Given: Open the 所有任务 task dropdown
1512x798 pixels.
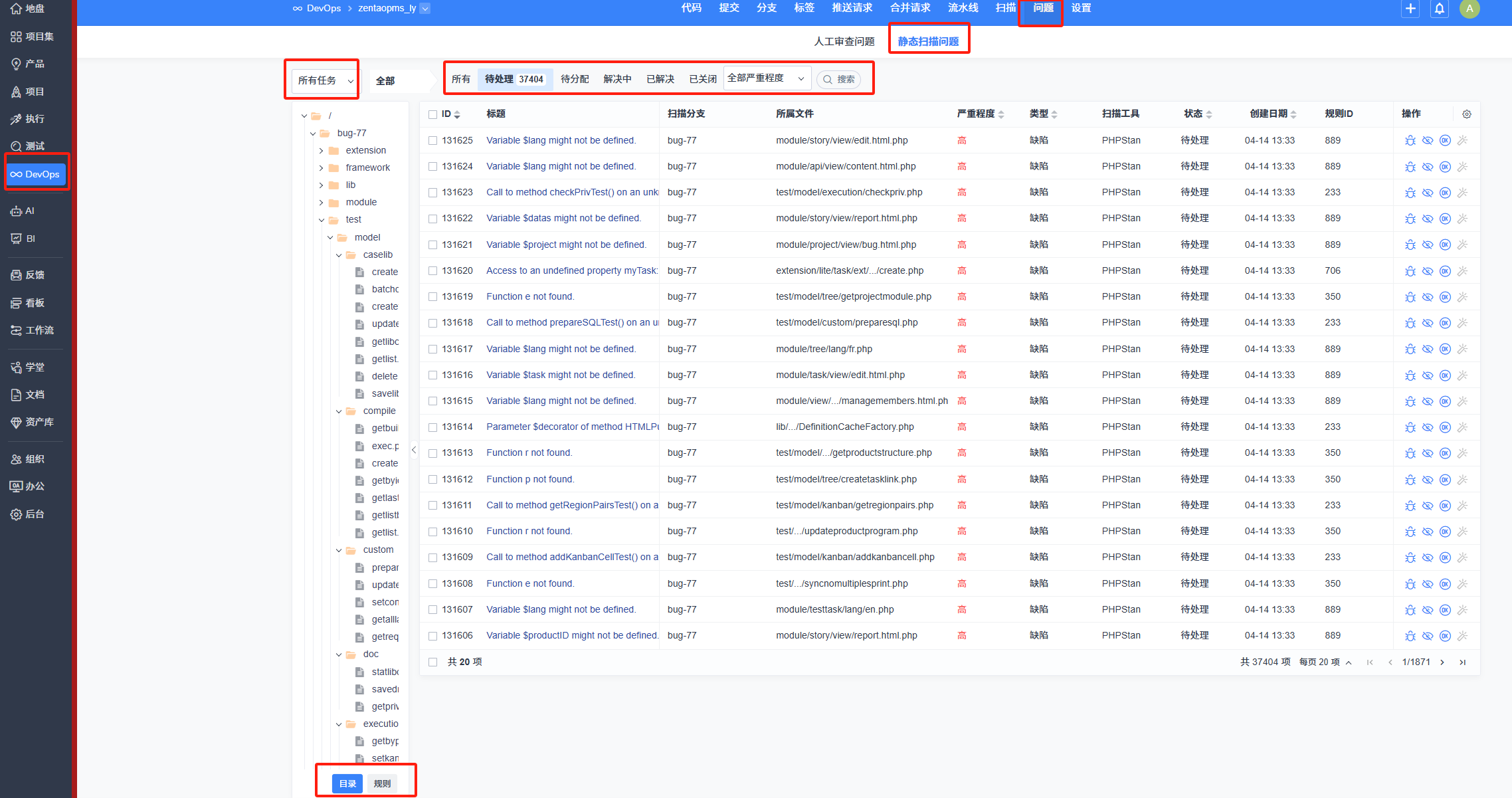Looking at the screenshot, I should point(325,80).
